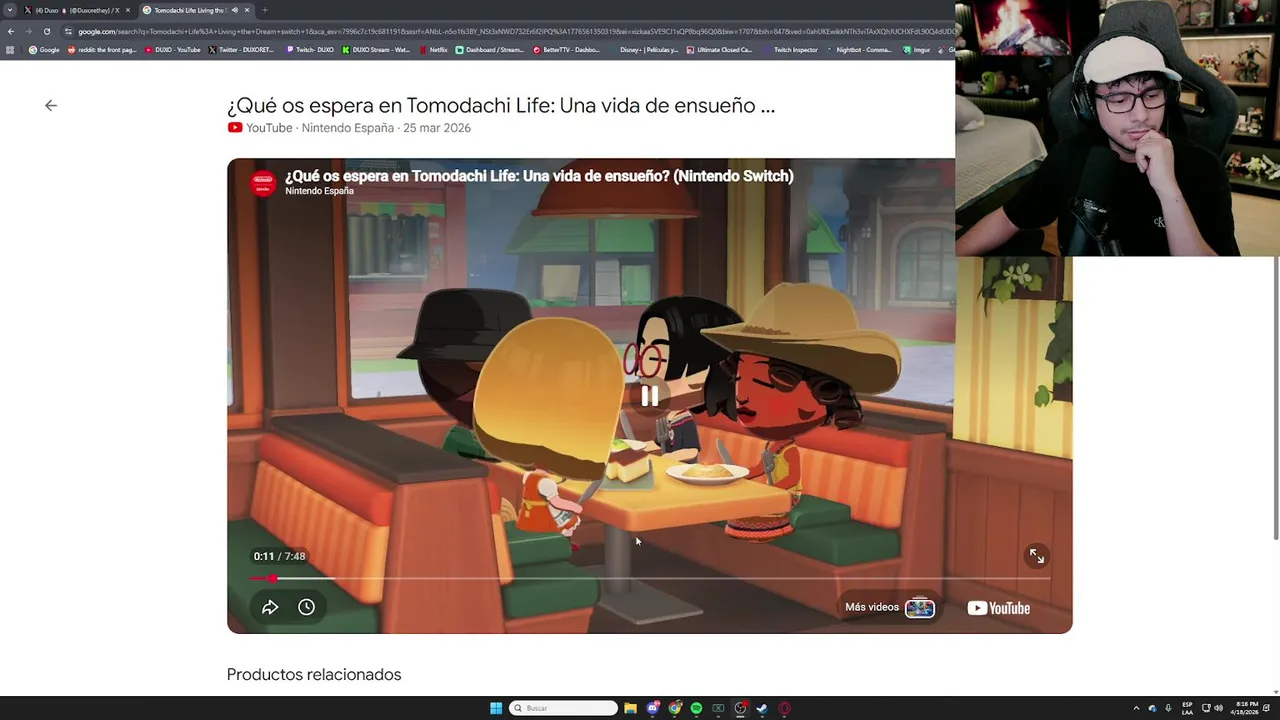
Task: Click the google.com address bar
Action: pos(510,31)
